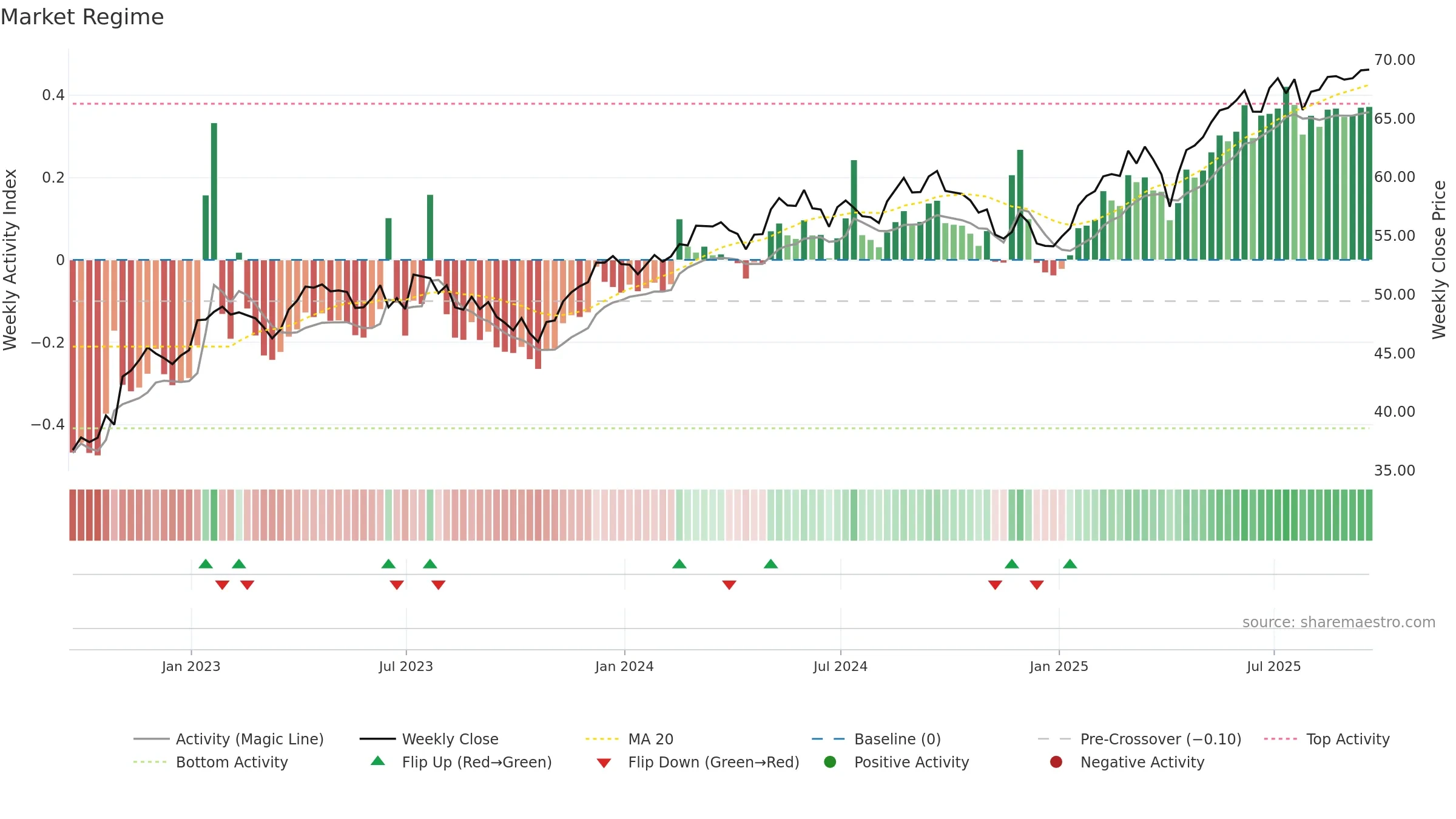Click the flip-up marker just before Jul 2023
1456x819 pixels.
click(388, 564)
